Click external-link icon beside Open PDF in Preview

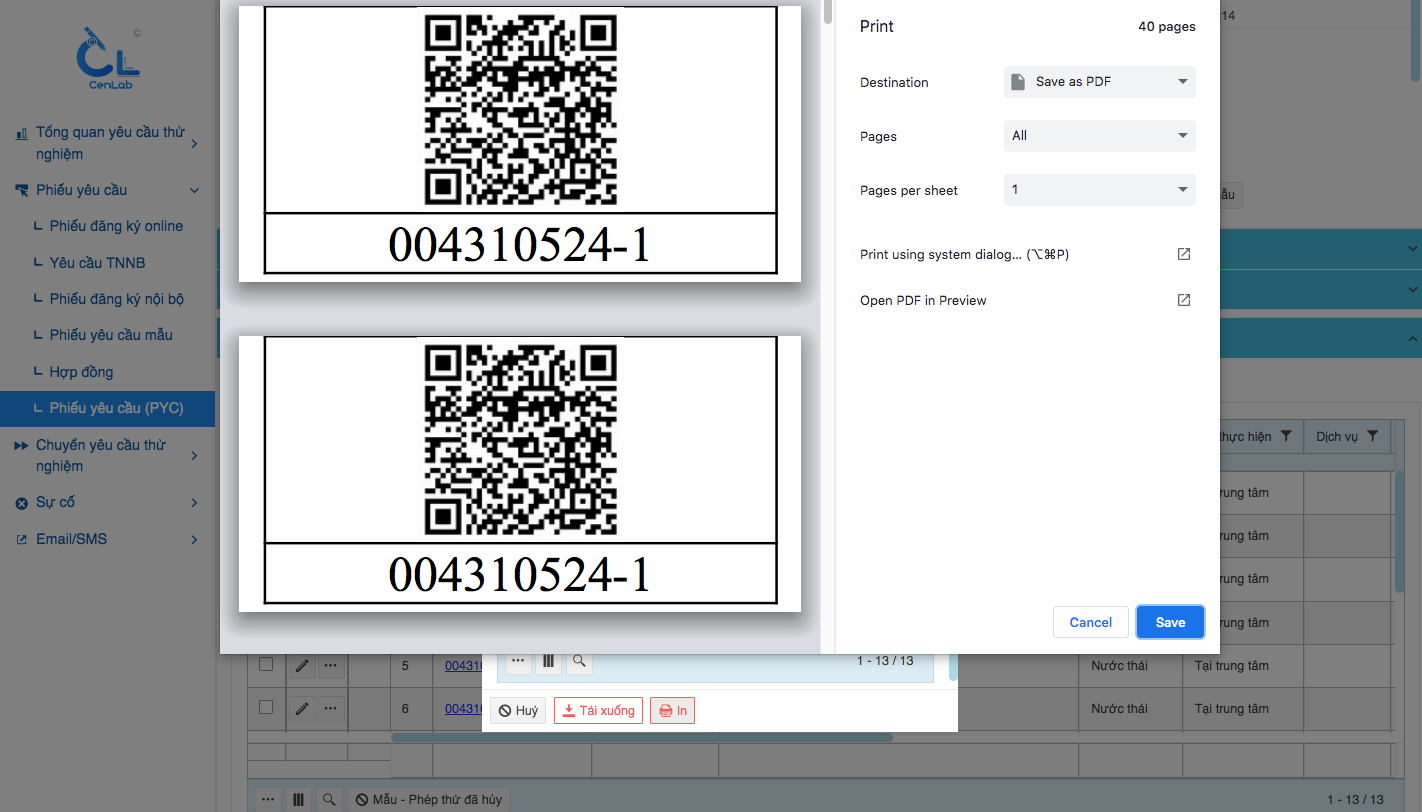[x=1184, y=300]
